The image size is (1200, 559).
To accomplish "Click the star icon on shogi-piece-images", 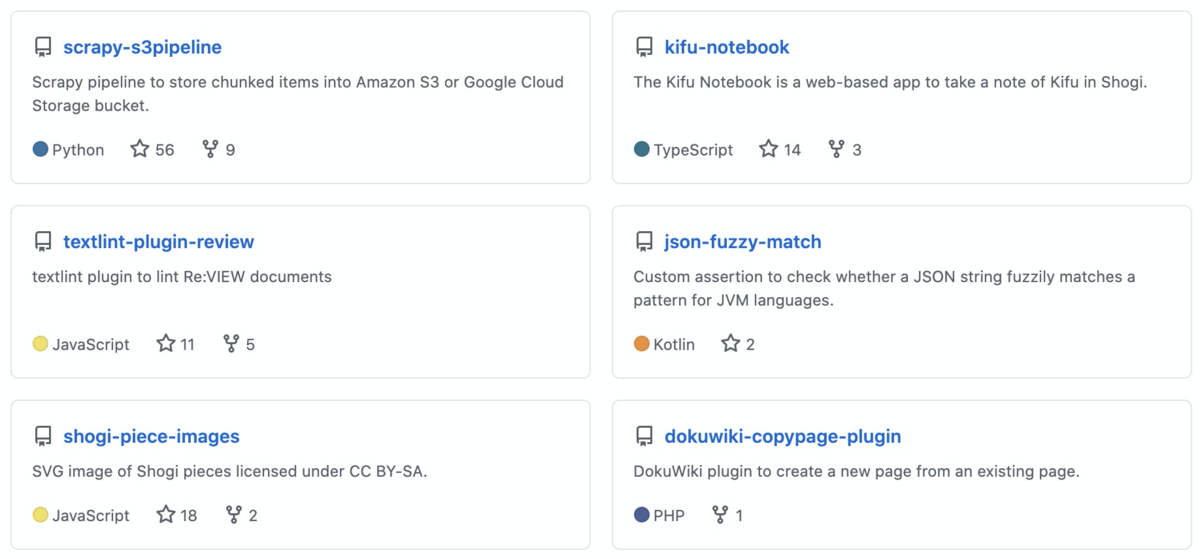I will pyautogui.click(x=166, y=515).
